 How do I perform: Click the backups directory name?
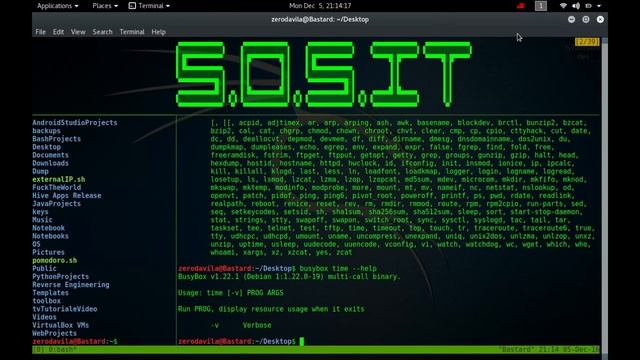pyautogui.click(x=47, y=131)
